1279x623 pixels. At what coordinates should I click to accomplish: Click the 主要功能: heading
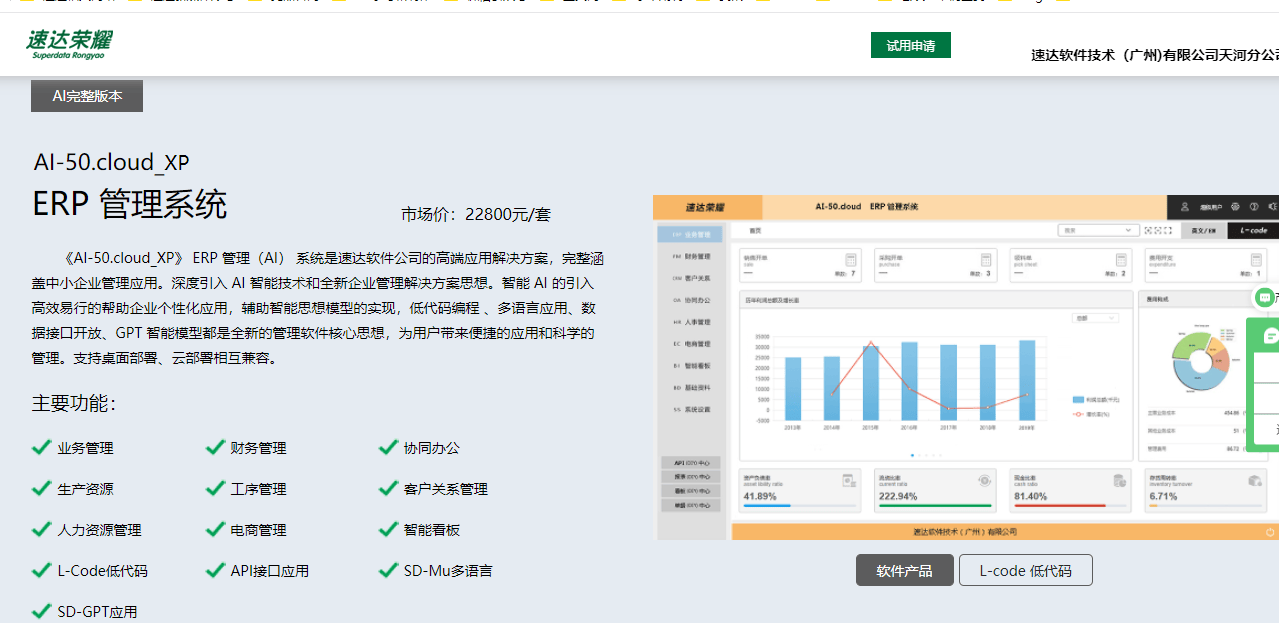(75, 403)
